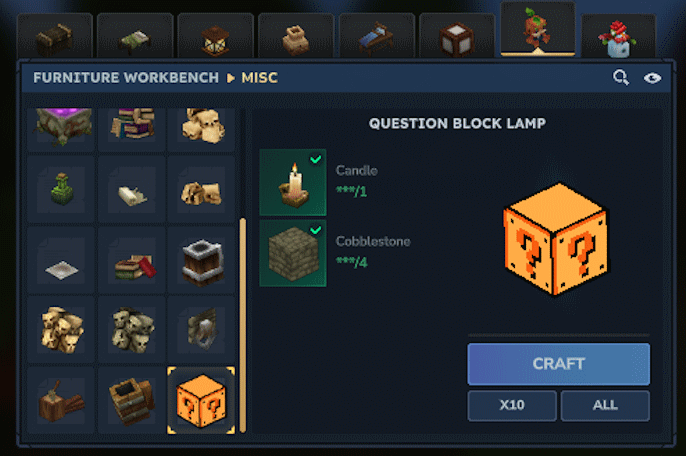Open the recipe search magnifier
Screen dimensions: 686x456
(x=620, y=77)
